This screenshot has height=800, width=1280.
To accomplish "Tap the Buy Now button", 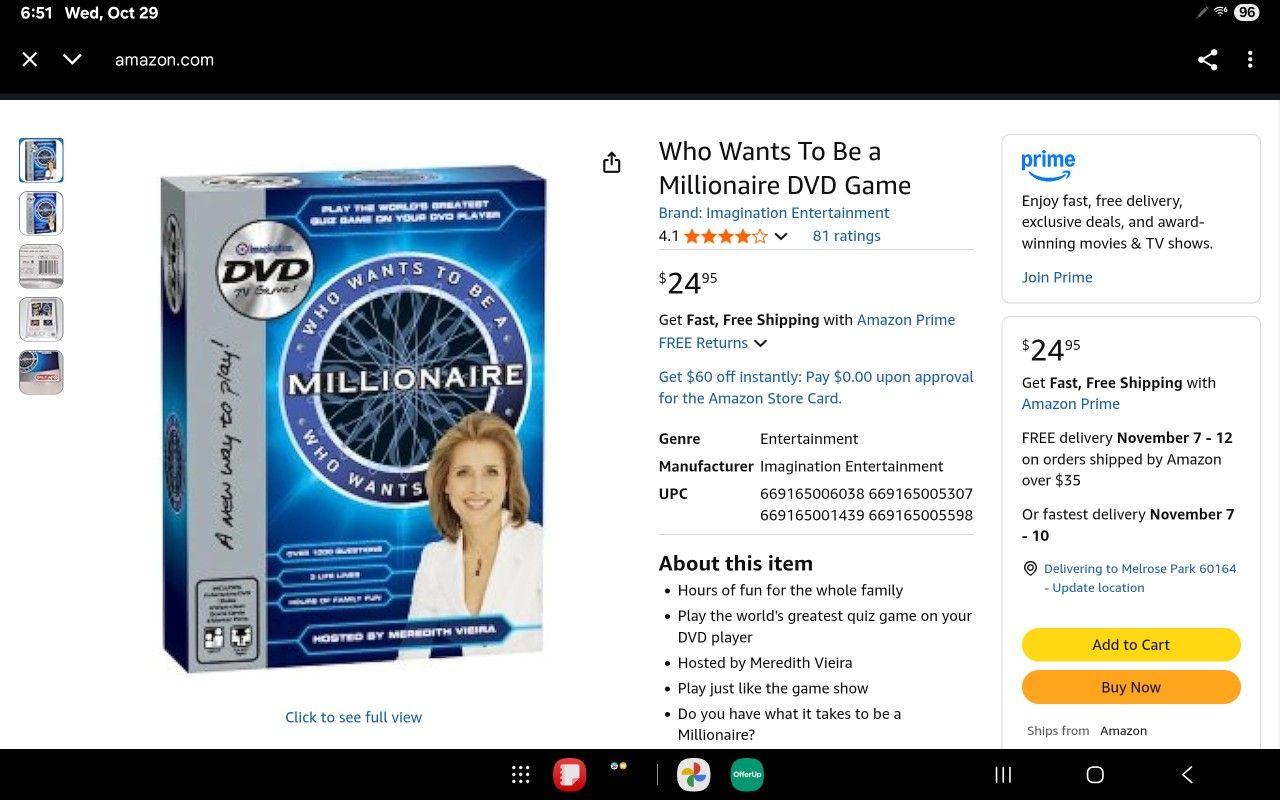I will coord(1131,687).
